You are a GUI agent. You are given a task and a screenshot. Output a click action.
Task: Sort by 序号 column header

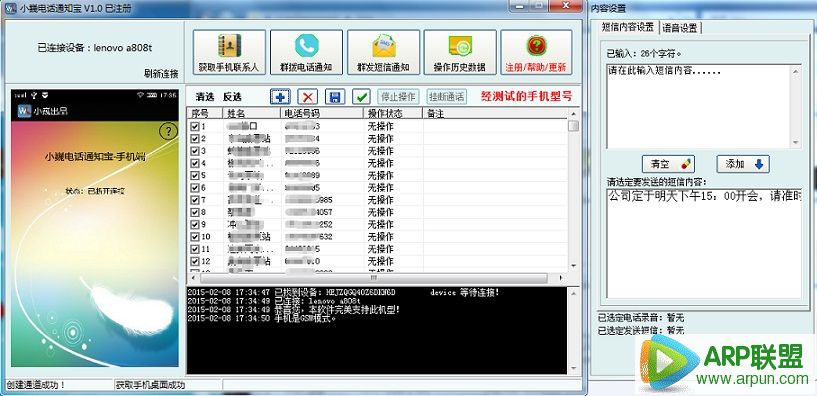[205, 113]
